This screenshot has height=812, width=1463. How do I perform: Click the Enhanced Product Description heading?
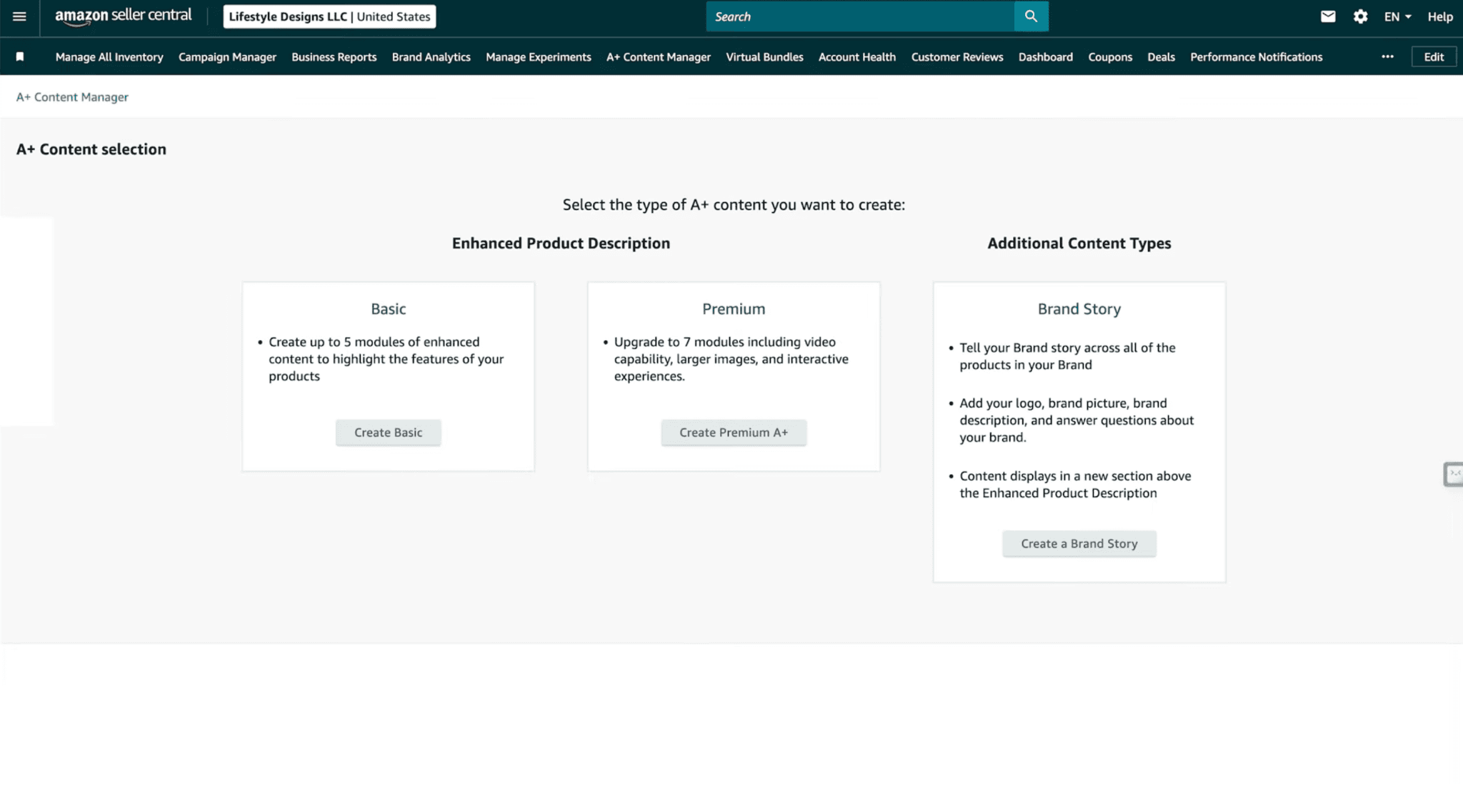coord(561,243)
